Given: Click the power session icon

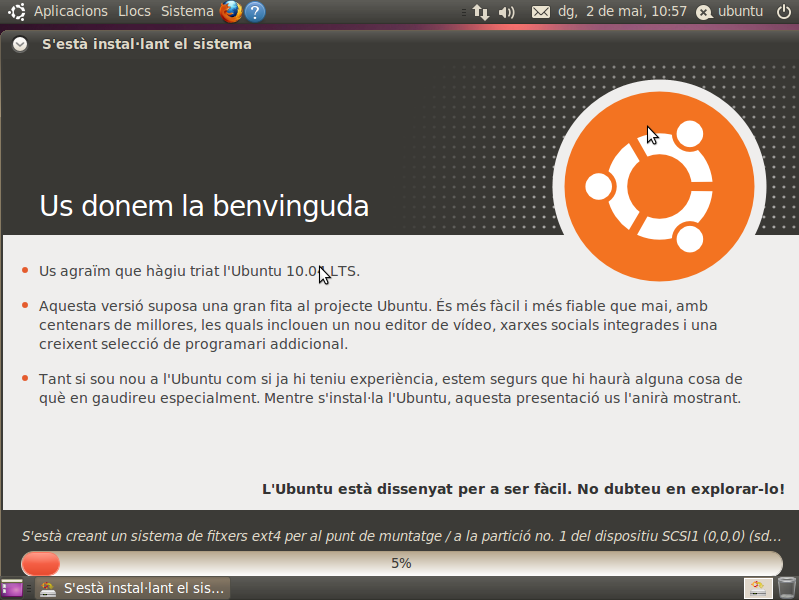Looking at the screenshot, I should click(x=784, y=11).
